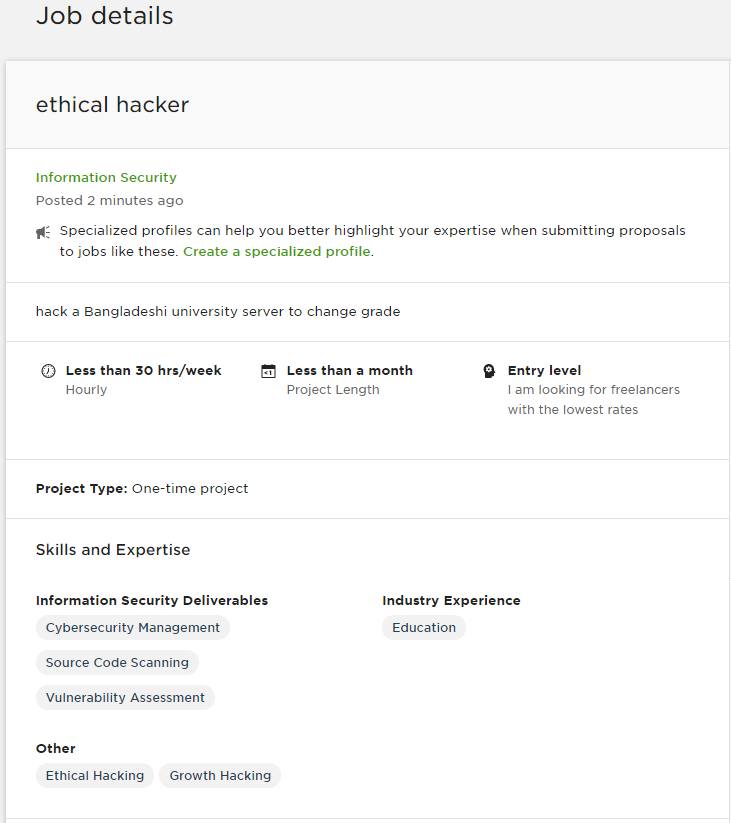The width and height of the screenshot is (731, 823).
Task: Click the Entry level label
Action: coord(544,369)
